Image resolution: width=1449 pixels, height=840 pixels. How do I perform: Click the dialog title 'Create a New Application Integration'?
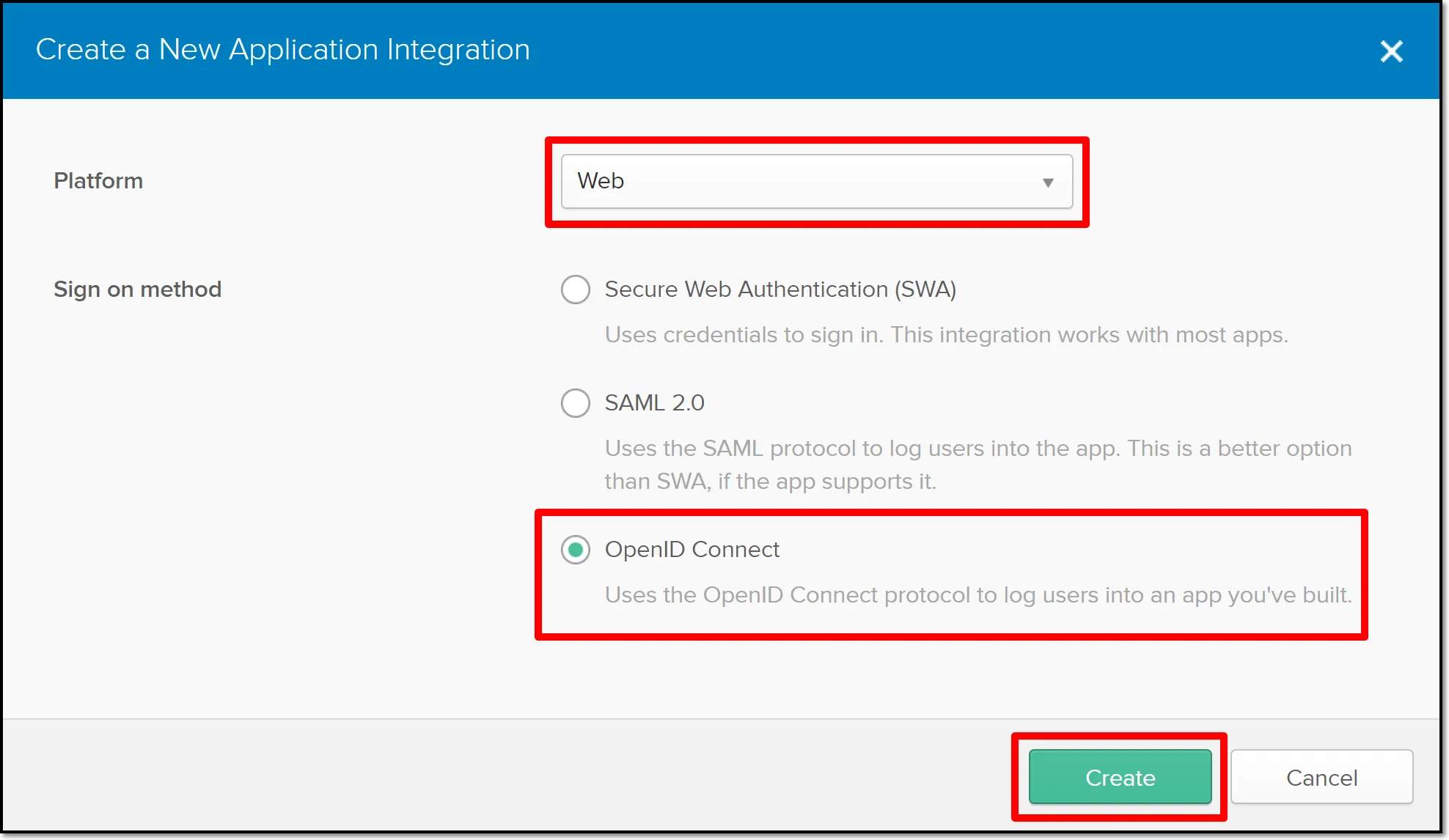coord(282,50)
